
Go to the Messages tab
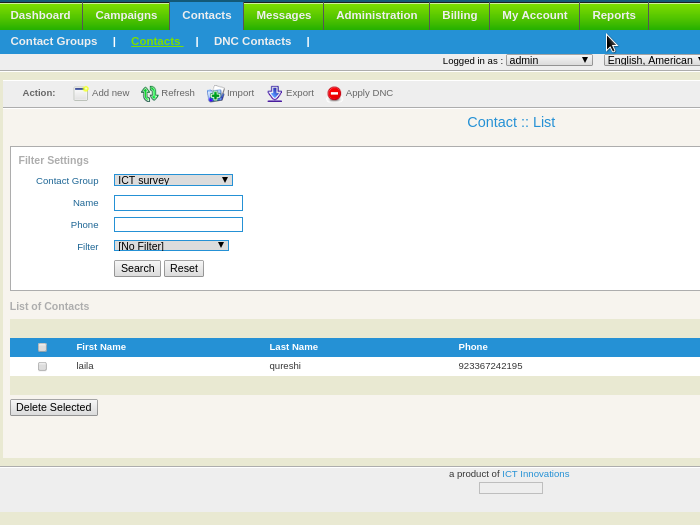284,15
